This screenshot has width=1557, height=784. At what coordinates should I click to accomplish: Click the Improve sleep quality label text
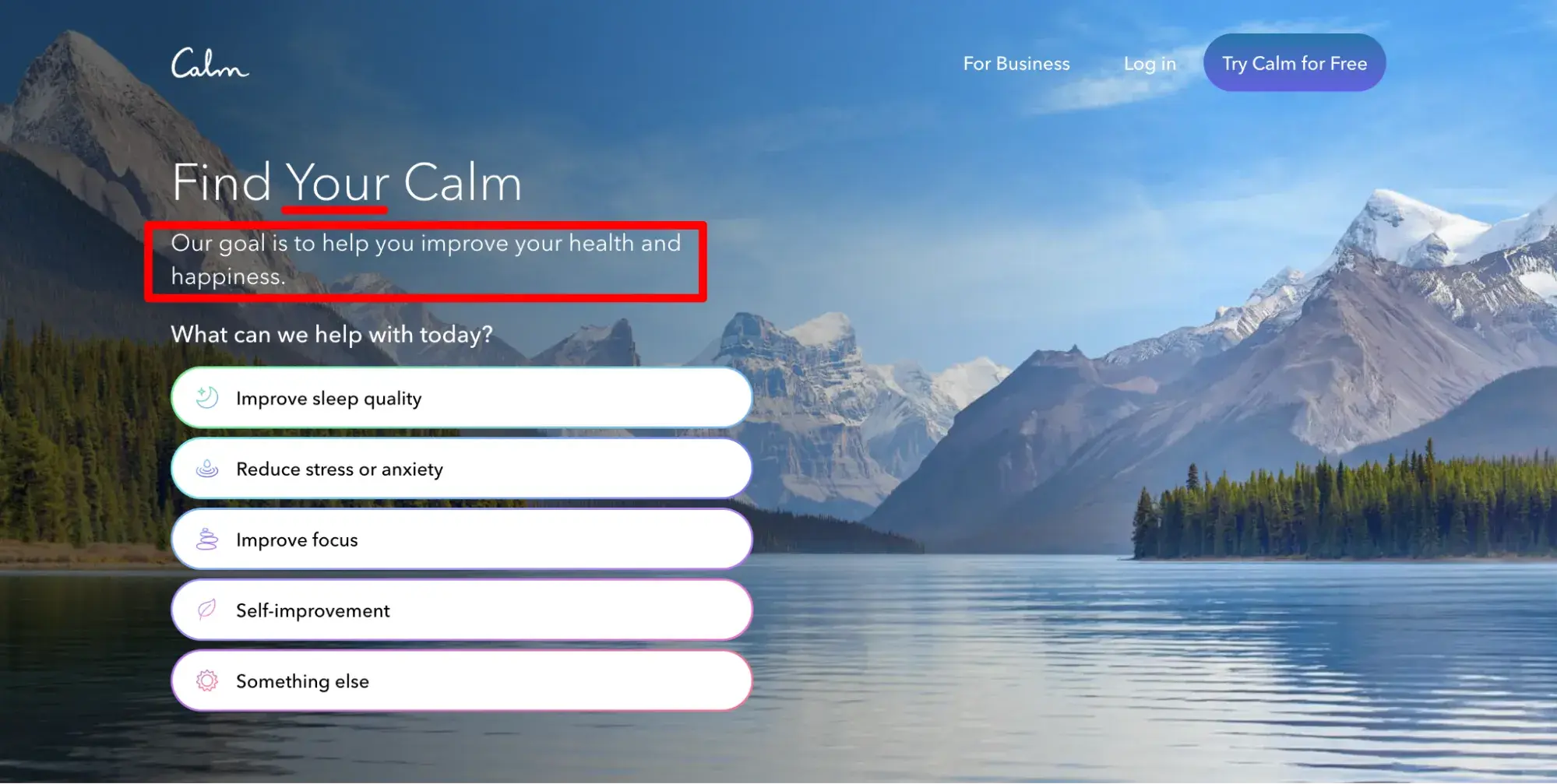click(x=329, y=399)
